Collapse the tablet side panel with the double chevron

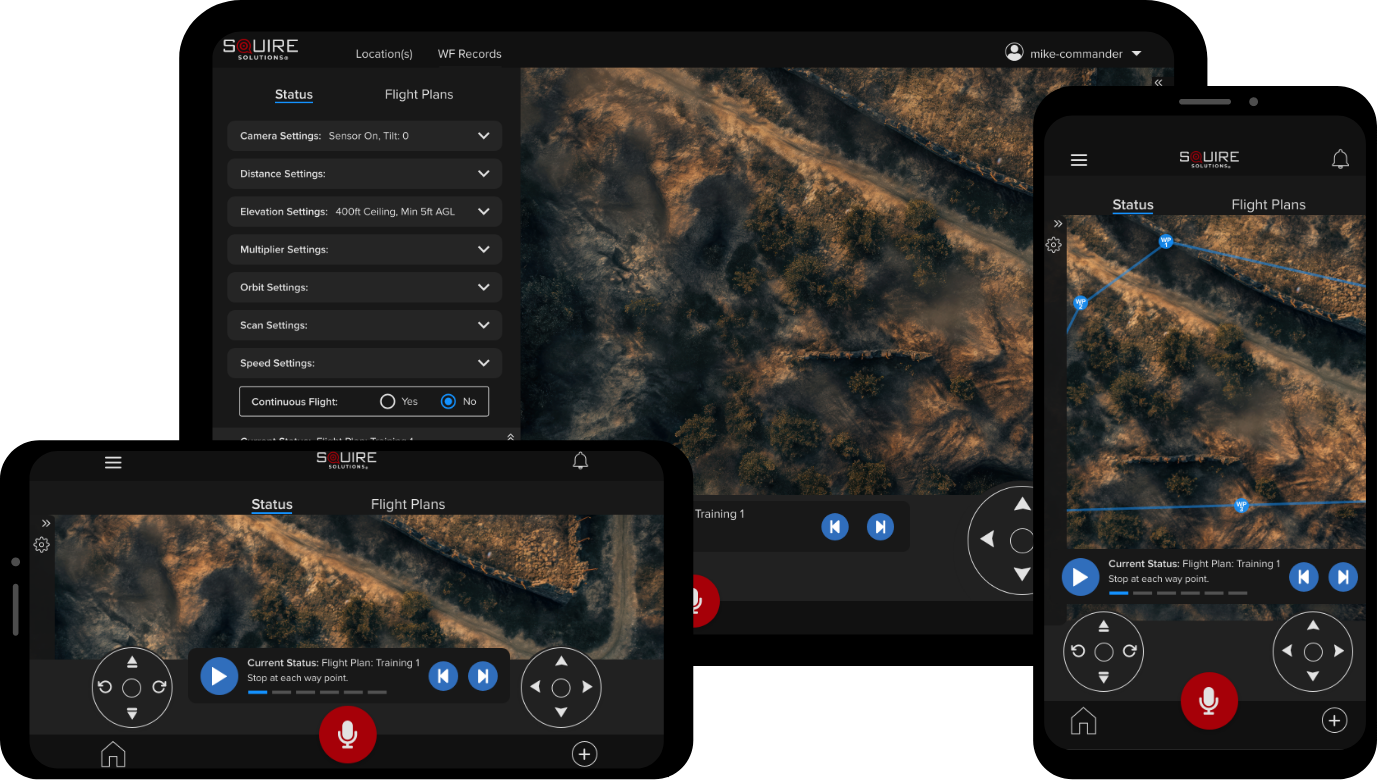tap(1158, 83)
